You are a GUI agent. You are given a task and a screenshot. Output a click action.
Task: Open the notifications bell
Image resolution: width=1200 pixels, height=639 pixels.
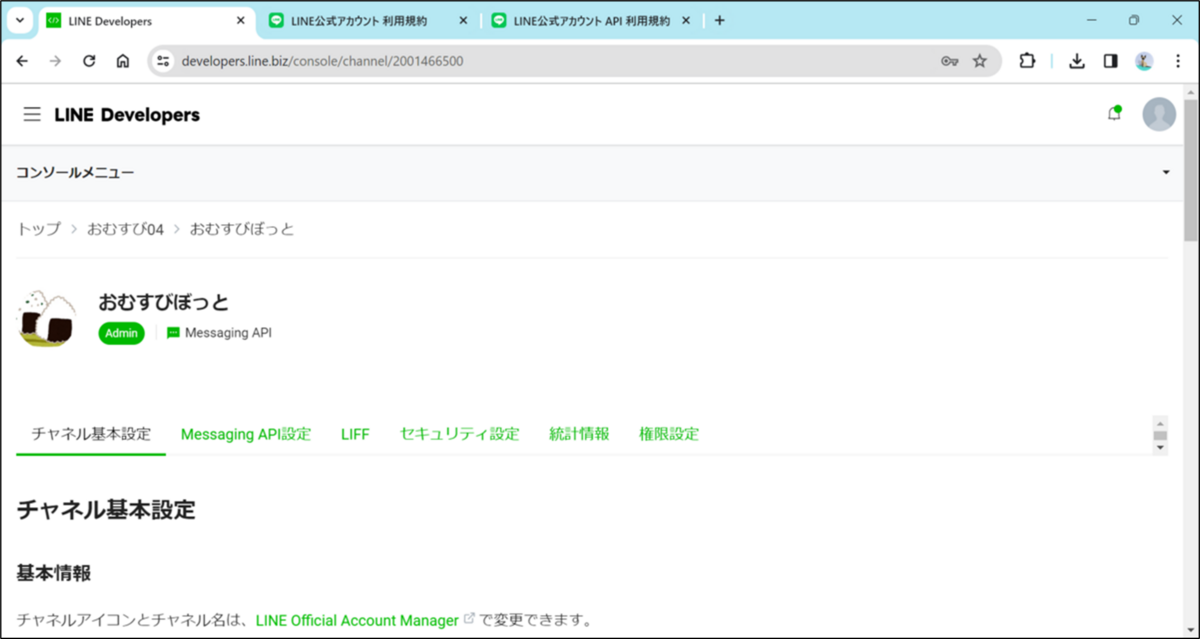(x=1114, y=114)
